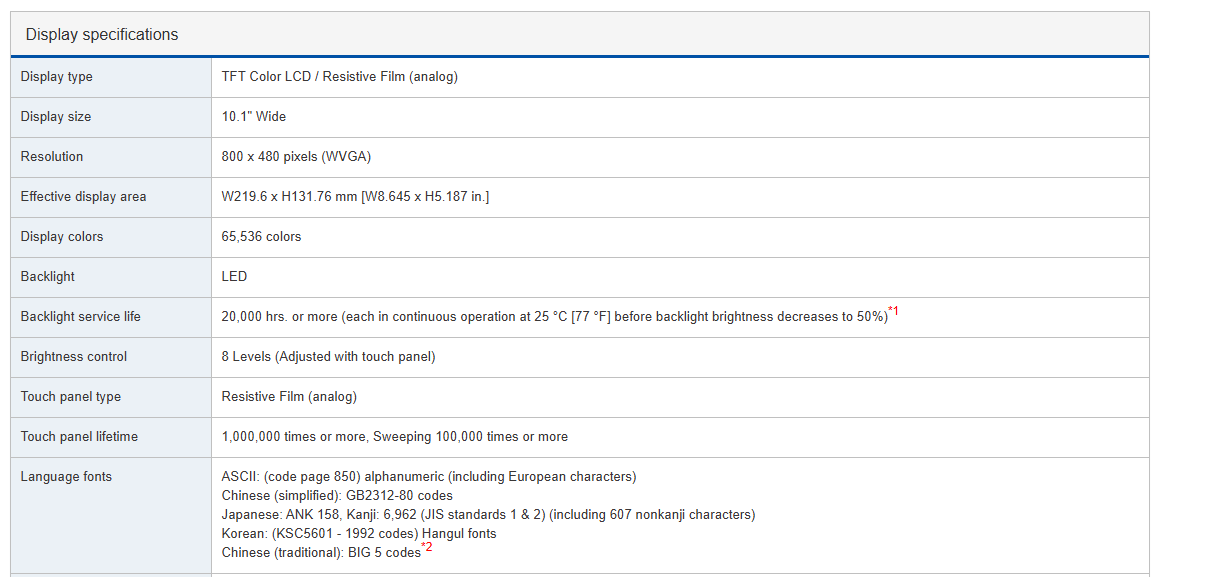Select the Effective display area label
Viewport: 1208px width, 577px height.
pyautogui.click(x=83, y=197)
